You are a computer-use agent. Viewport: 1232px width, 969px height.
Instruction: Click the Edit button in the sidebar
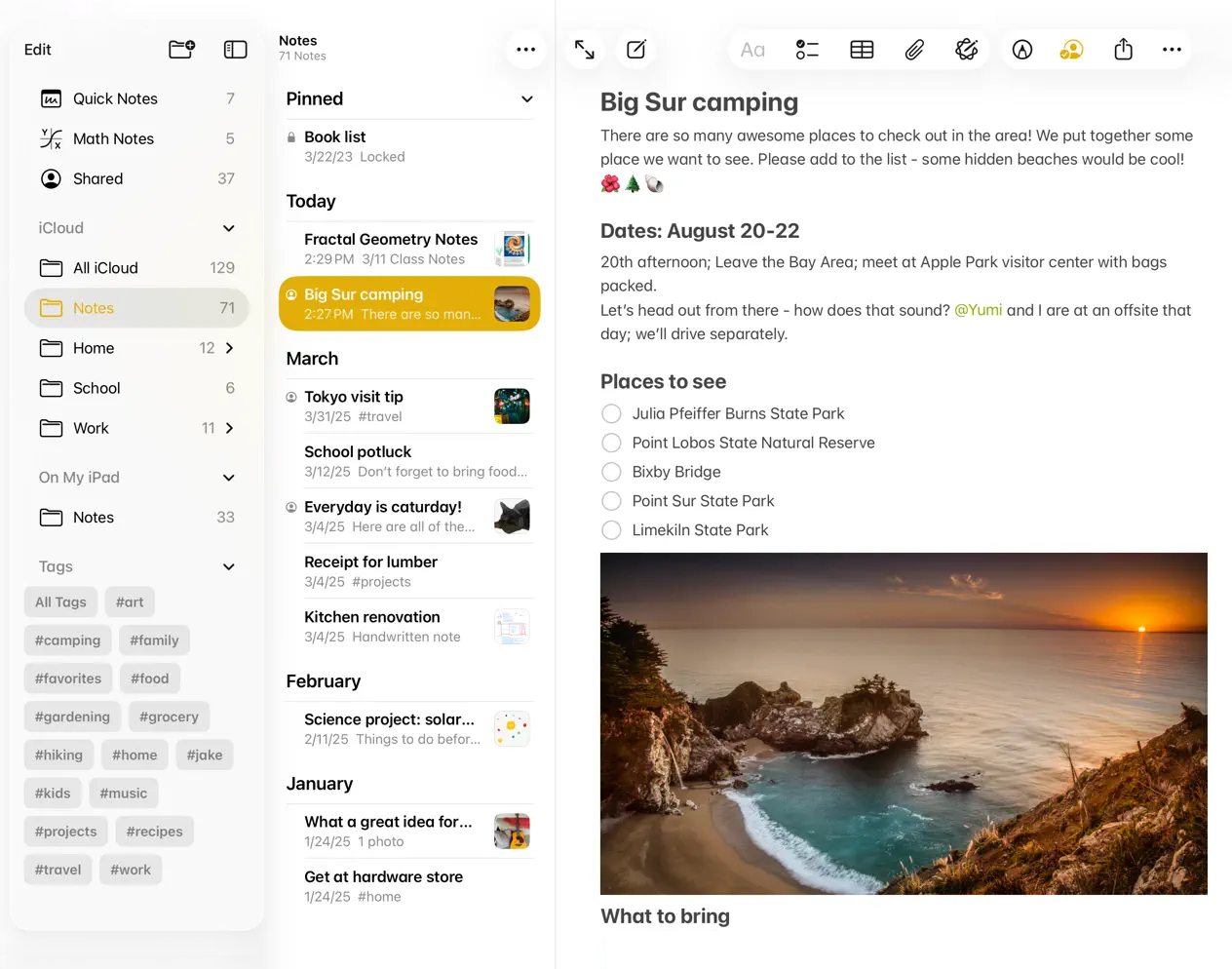[x=38, y=50]
